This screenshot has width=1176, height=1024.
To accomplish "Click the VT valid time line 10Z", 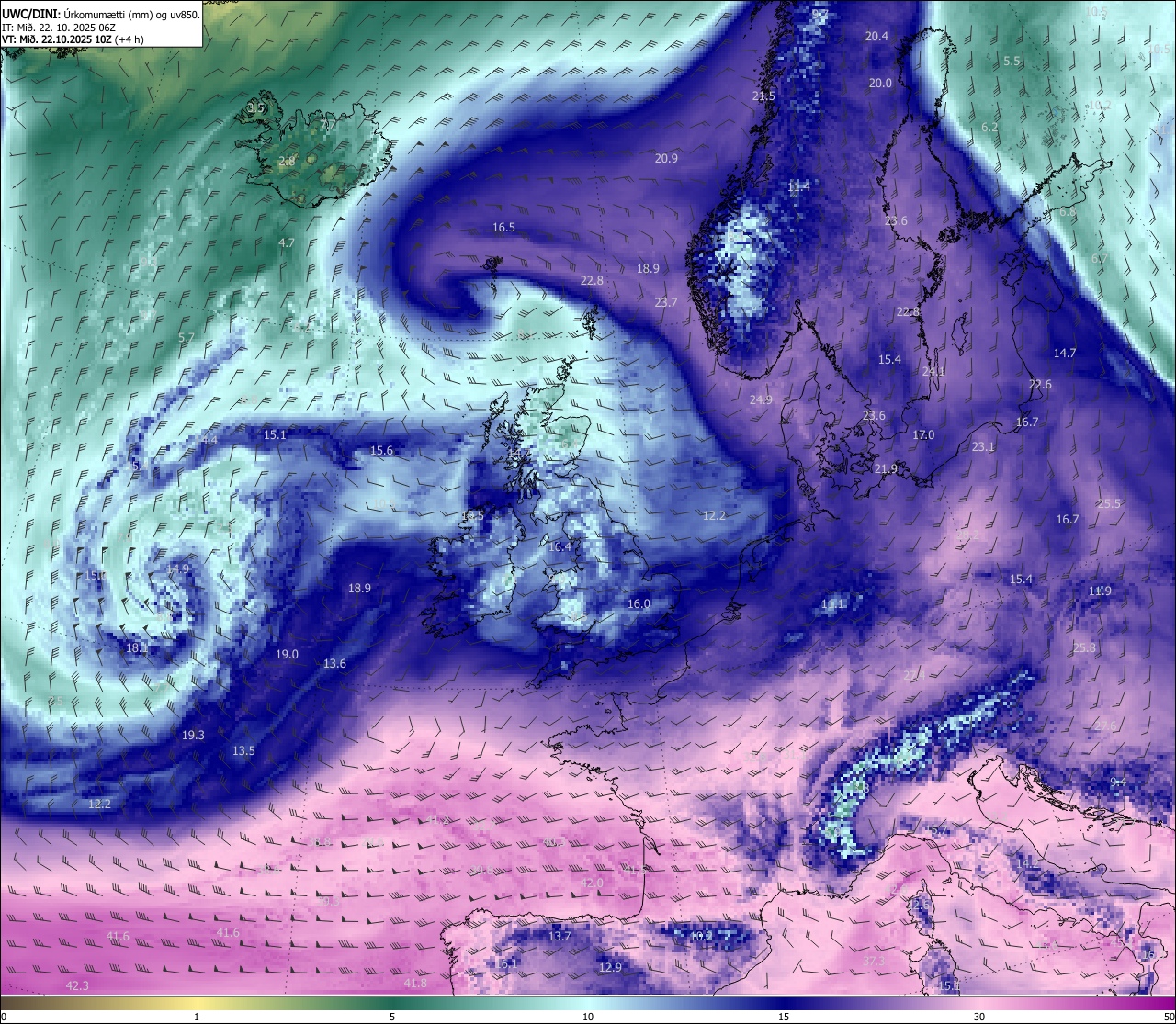I will pyautogui.click(x=73, y=39).
